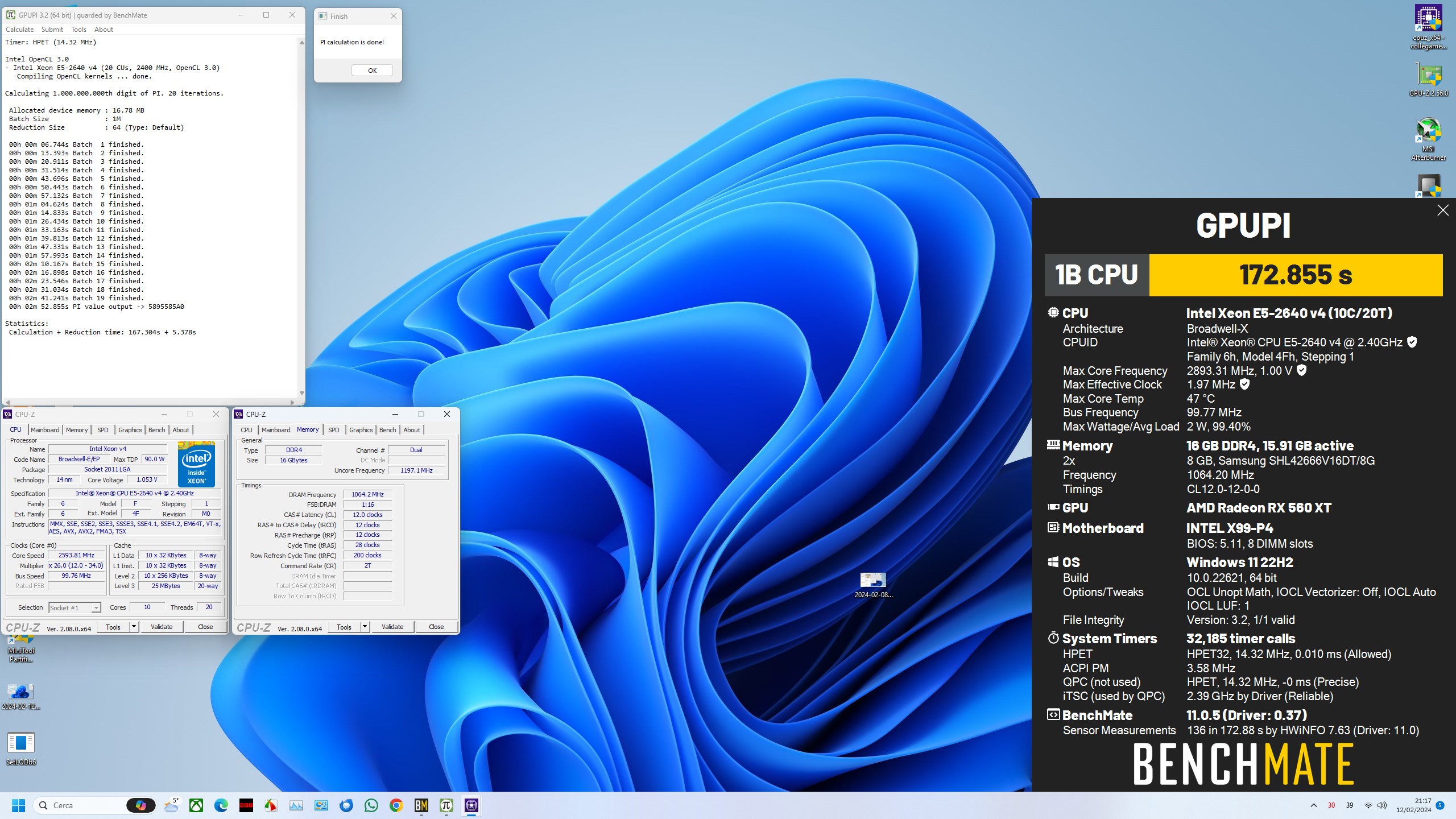The height and width of the screenshot is (819, 1456).
Task: Click GPUPI horizontal scrollbar right arrow
Action: [x=292, y=402]
